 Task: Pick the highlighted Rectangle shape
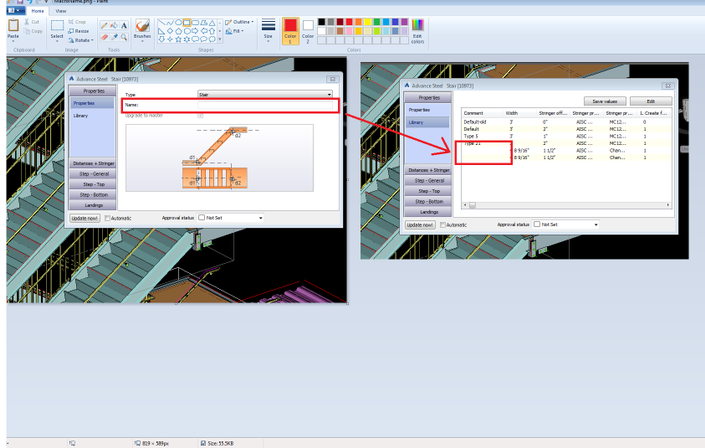[x=187, y=22]
